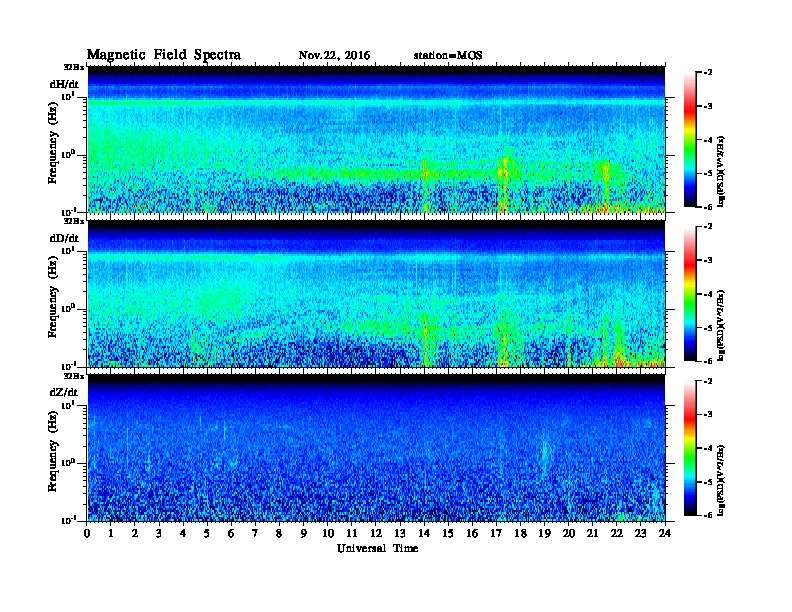This screenshot has width=792, height=612.
Task: Click hour 6 on the time axis
Action: [231, 534]
